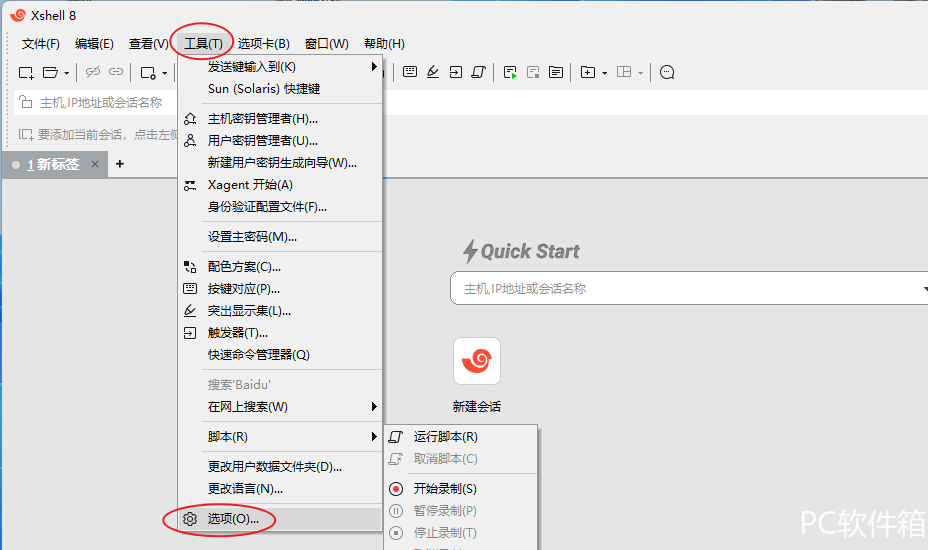Open the dropdown arrow beside the new tab group icon

pyautogui.click(x=604, y=73)
